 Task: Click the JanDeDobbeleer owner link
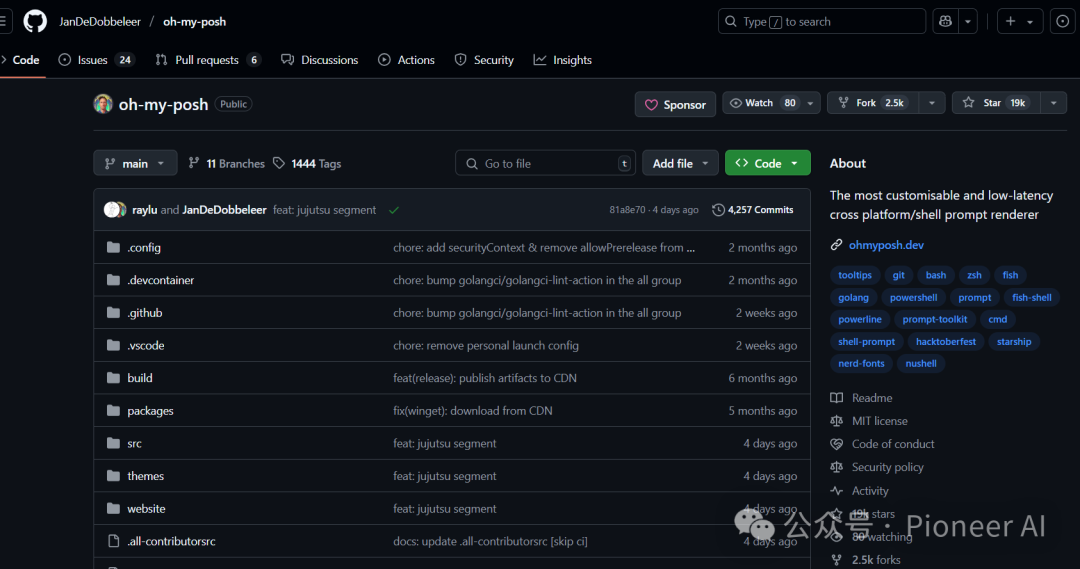(100, 21)
